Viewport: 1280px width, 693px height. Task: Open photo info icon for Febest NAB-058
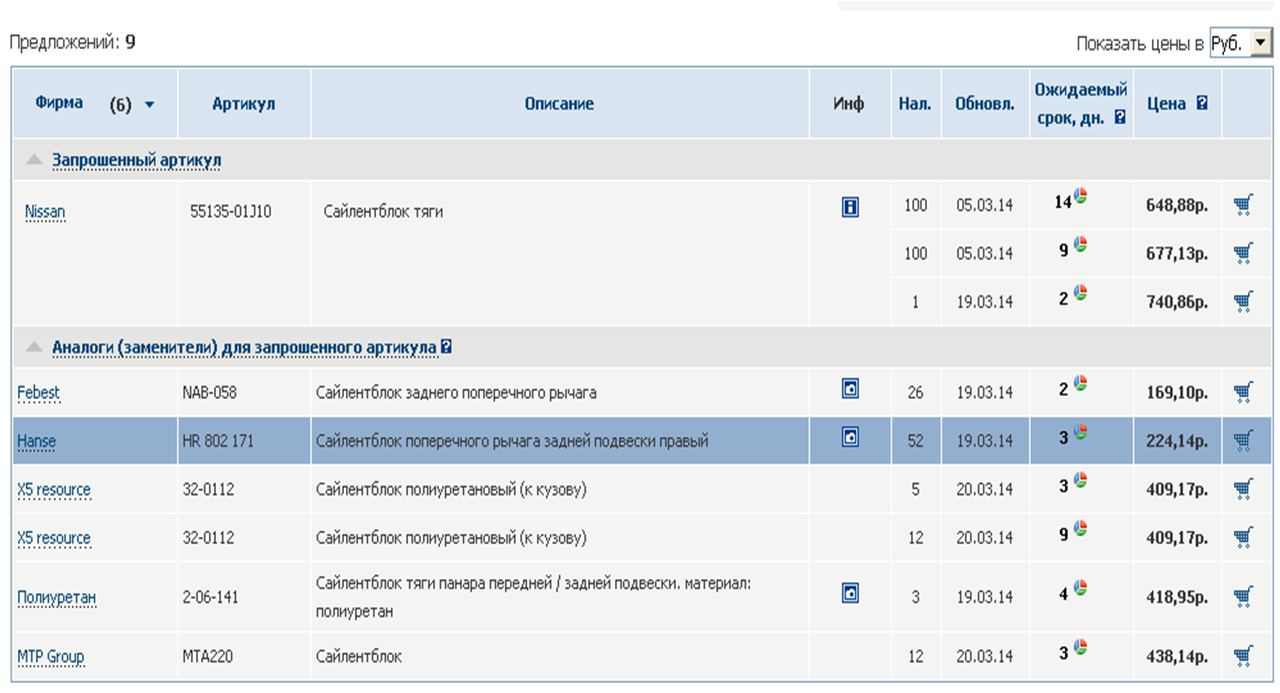pos(850,388)
